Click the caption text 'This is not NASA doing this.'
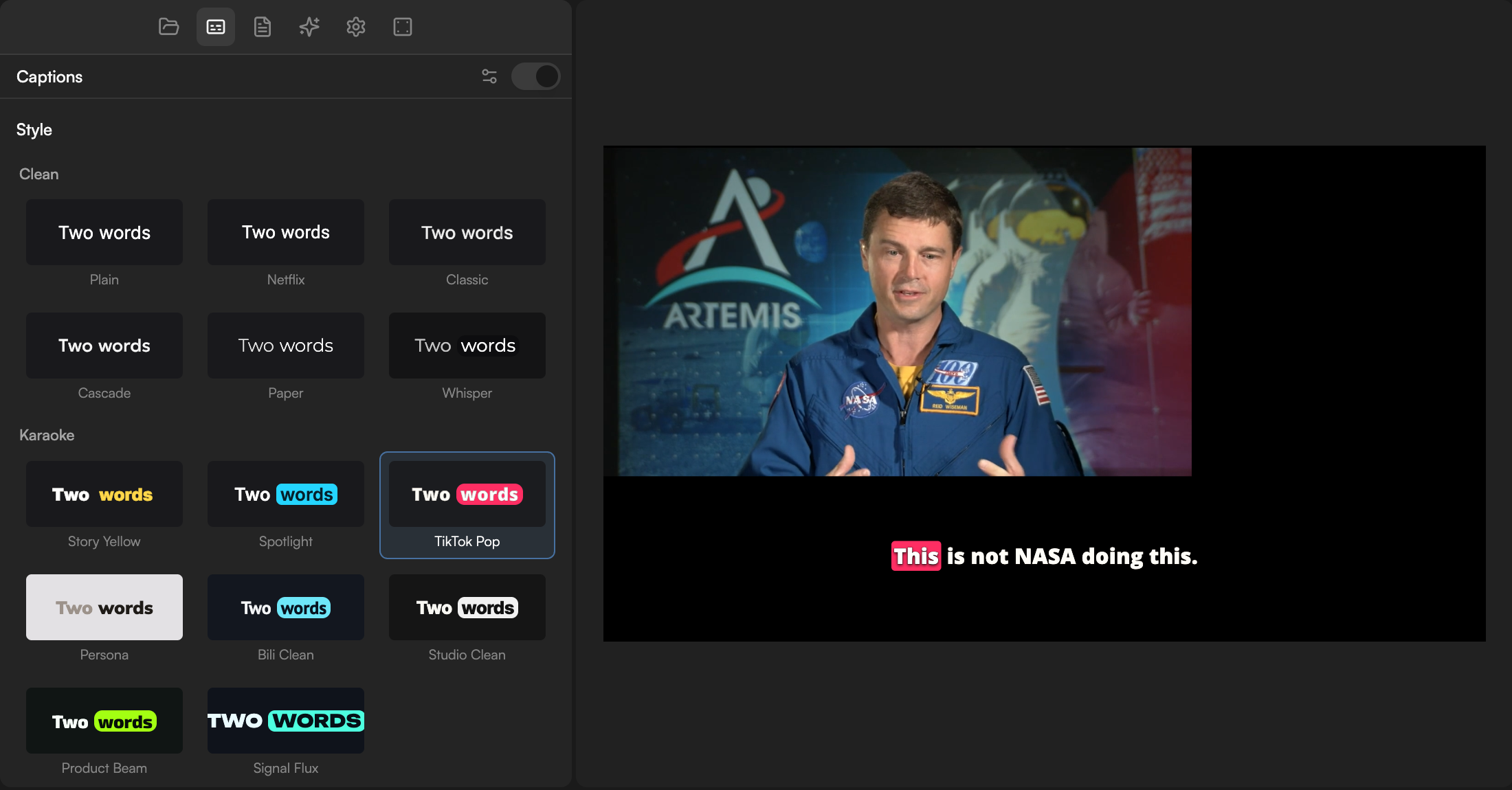 click(x=1044, y=556)
